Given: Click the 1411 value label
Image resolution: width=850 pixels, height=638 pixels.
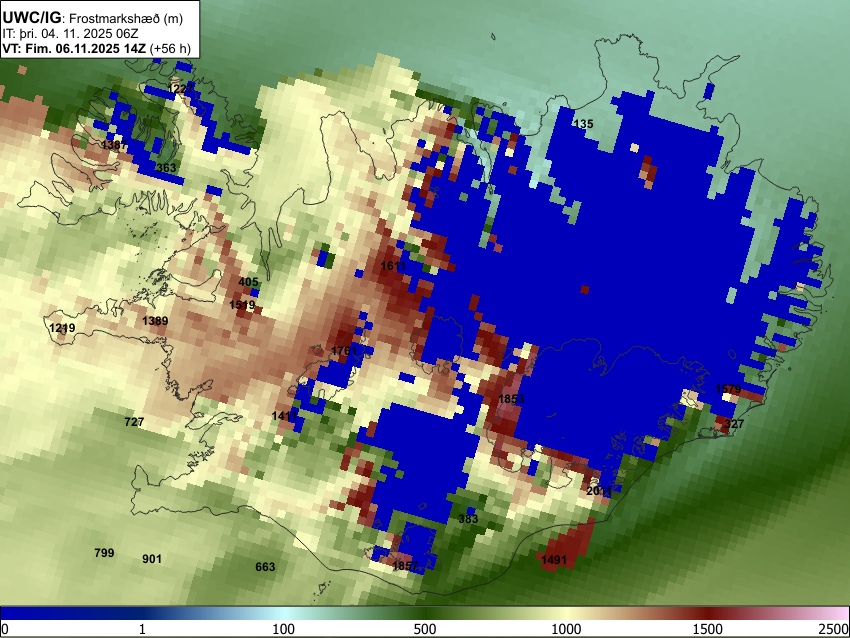Looking at the screenshot, I should pyautogui.click(x=284, y=416).
